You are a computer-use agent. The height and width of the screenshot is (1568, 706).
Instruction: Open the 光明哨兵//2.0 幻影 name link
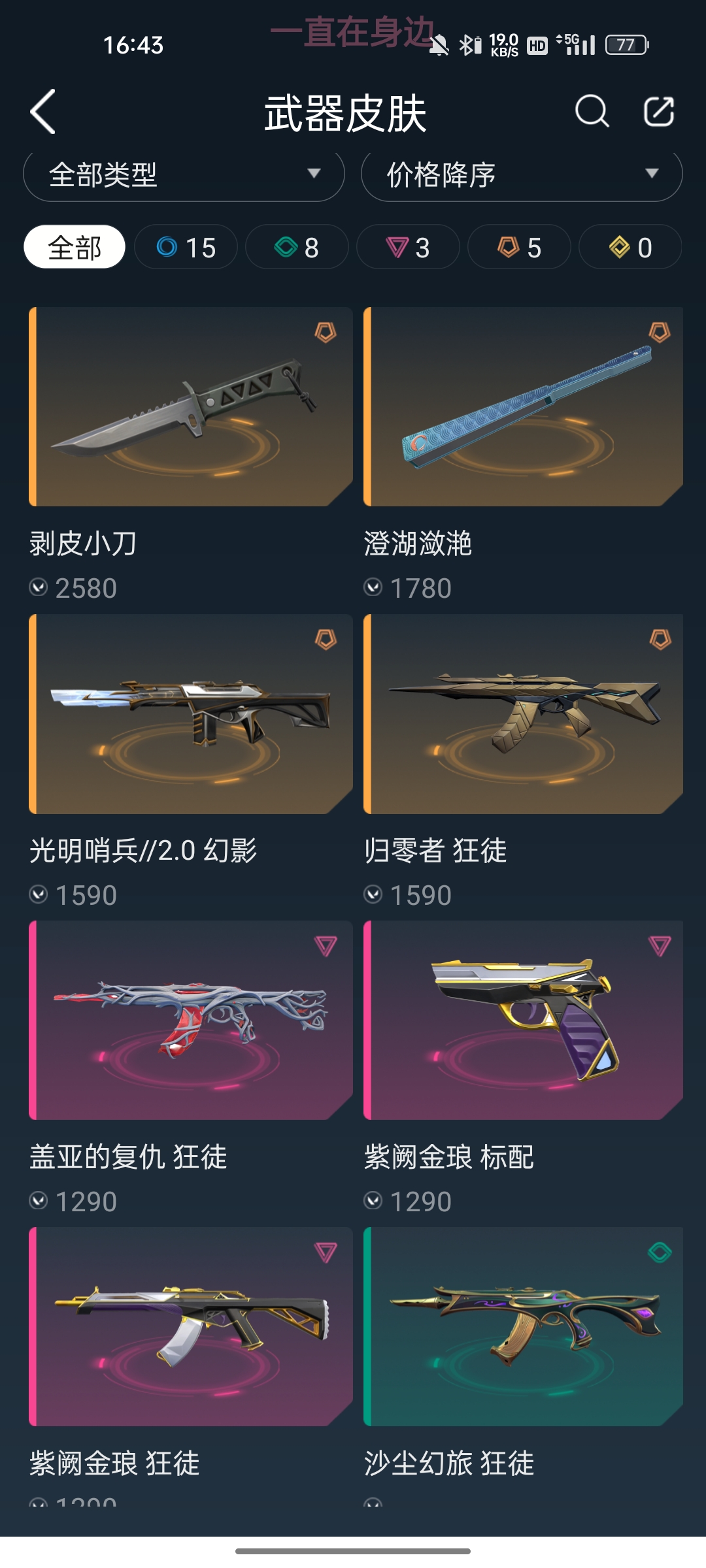click(x=143, y=851)
